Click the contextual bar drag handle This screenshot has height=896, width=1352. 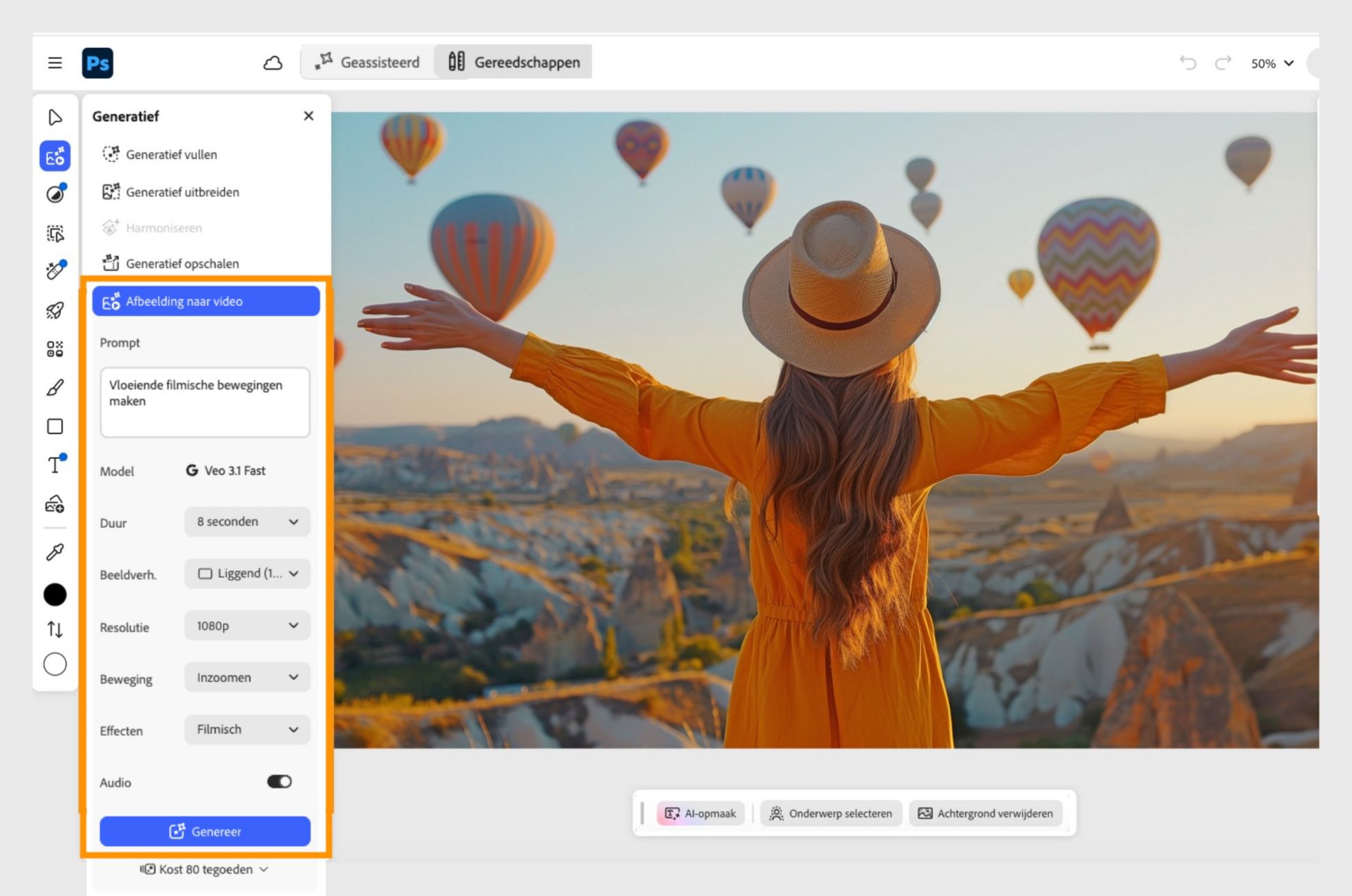642,814
